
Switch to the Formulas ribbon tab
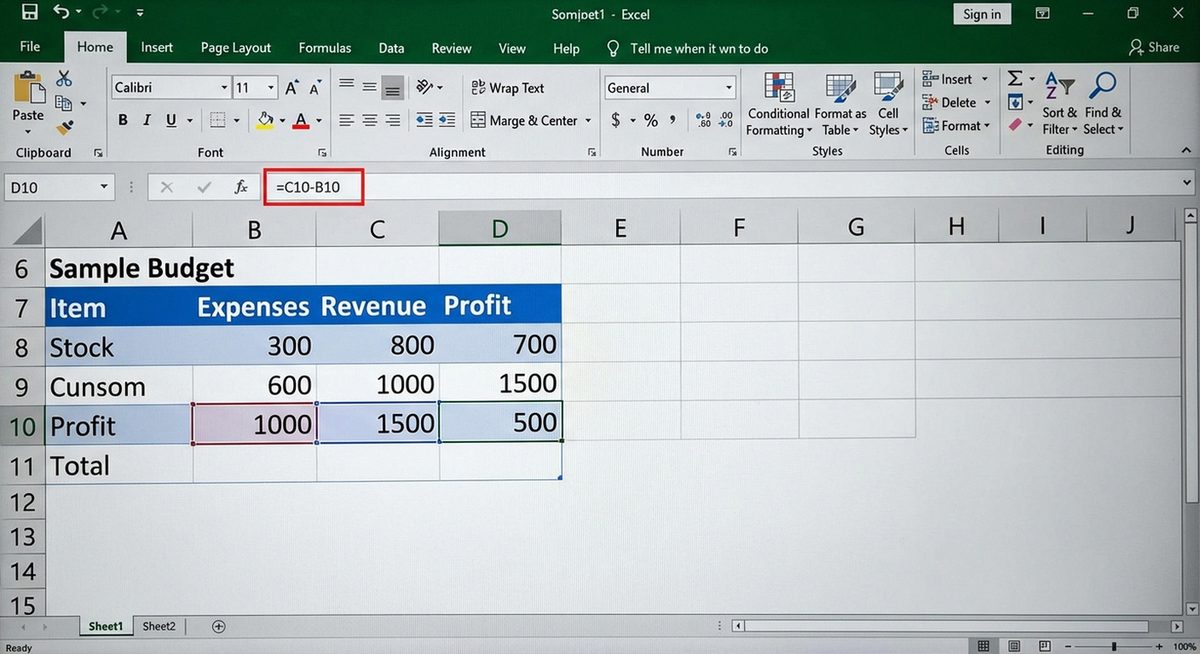tap(324, 47)
